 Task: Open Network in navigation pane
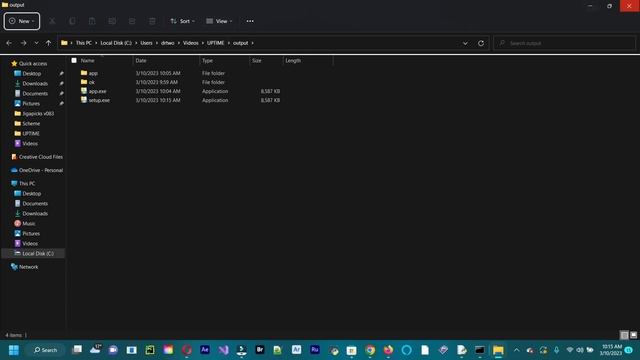(x=28, y=267)
